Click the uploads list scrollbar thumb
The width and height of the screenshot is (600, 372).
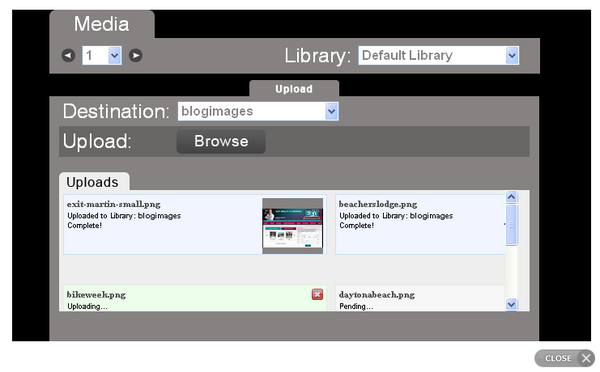click(512, 225)
